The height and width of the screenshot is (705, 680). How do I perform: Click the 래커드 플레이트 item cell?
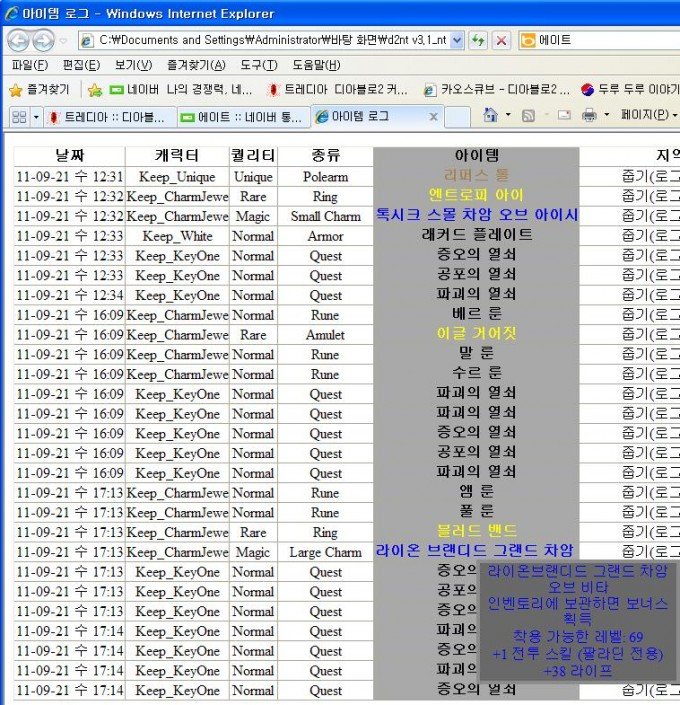coord(476,235)
